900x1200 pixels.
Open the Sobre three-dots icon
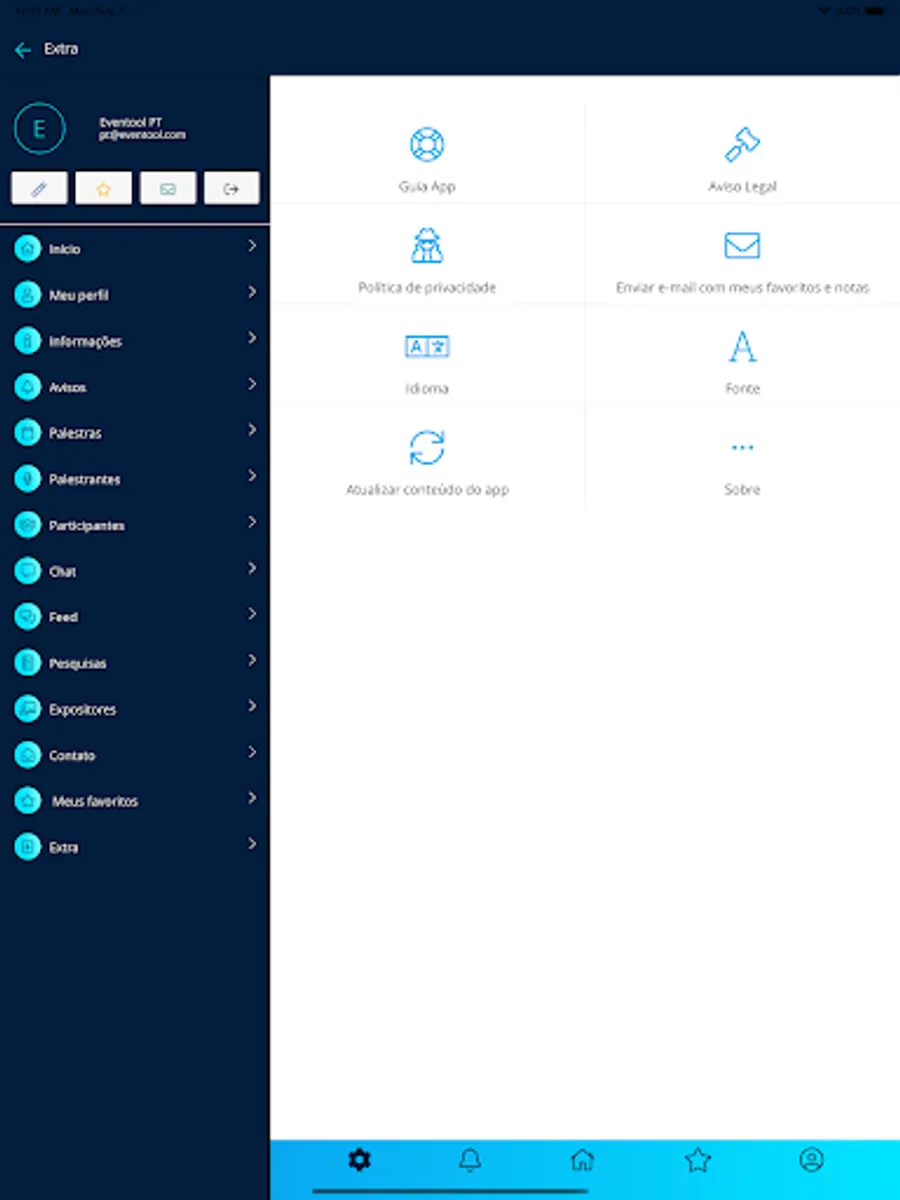[x=742, y=448]
